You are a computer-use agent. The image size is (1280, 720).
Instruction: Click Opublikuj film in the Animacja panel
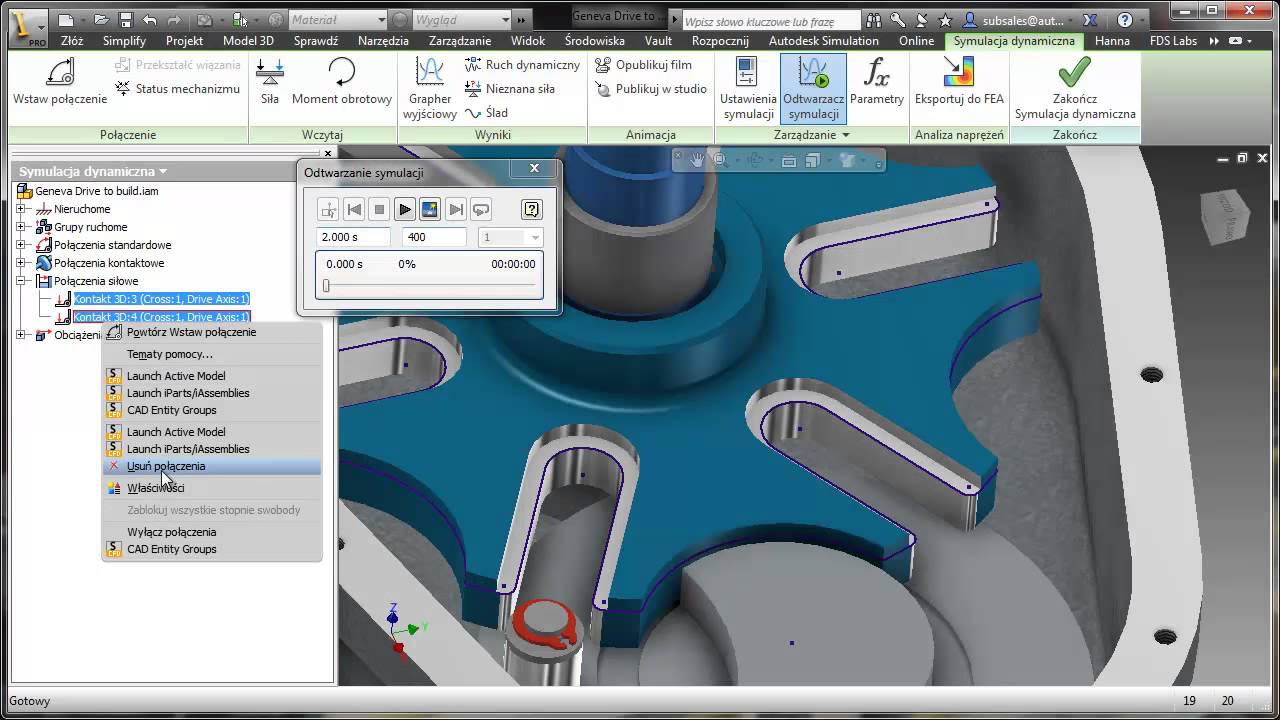tap(643, 64)
